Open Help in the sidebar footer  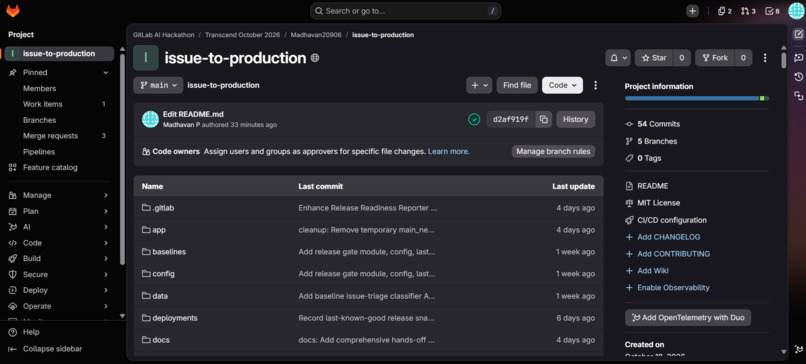[x=31, y=332]
